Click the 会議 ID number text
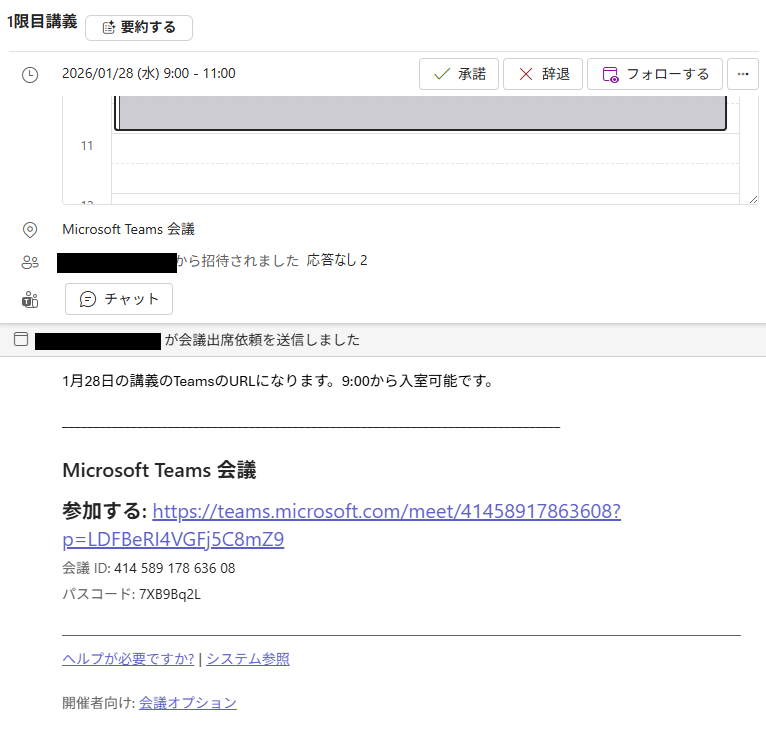766x750 pixels. pyautogui.click(x=175, y=568)
